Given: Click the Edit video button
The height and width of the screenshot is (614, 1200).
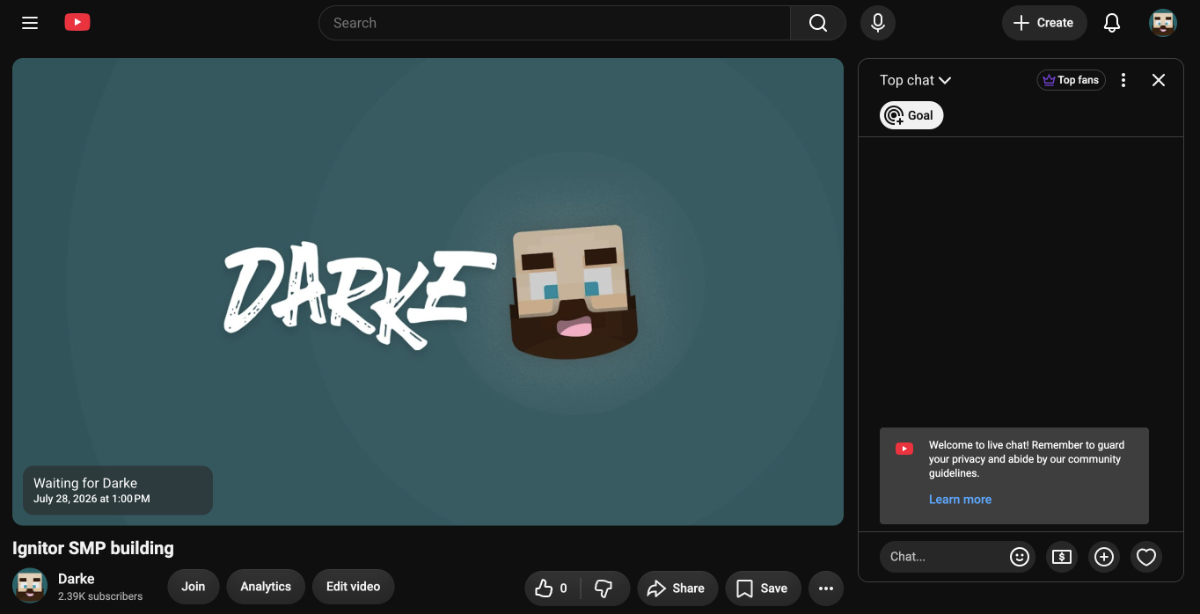Looking at the screenshot, I should coord(353,586).
